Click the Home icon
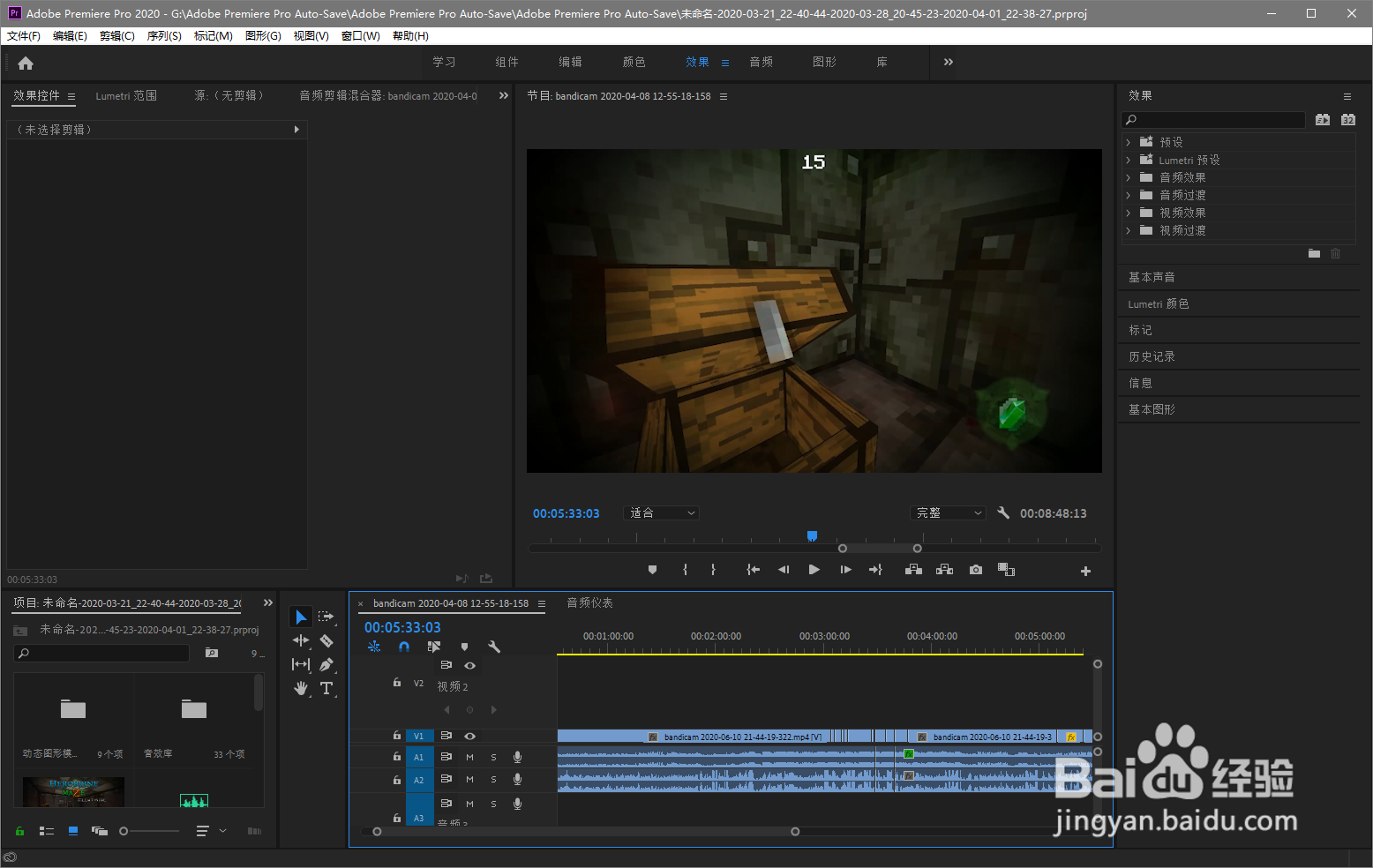This screenshot has width=1373, height=868. (26, 63)
